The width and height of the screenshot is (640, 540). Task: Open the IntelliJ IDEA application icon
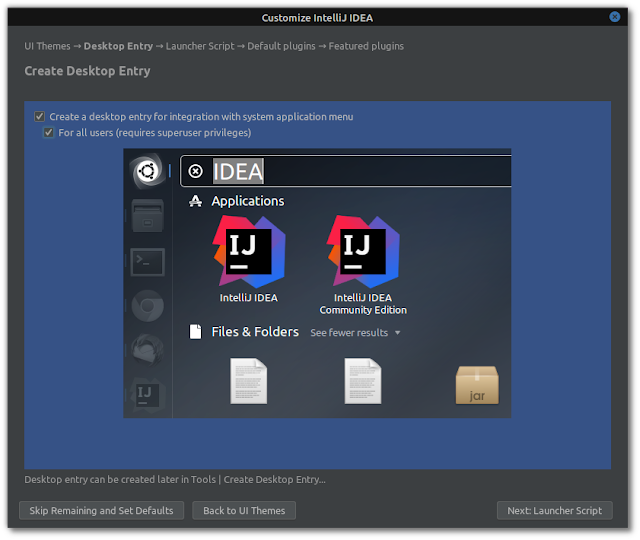[x=249, y=252]
